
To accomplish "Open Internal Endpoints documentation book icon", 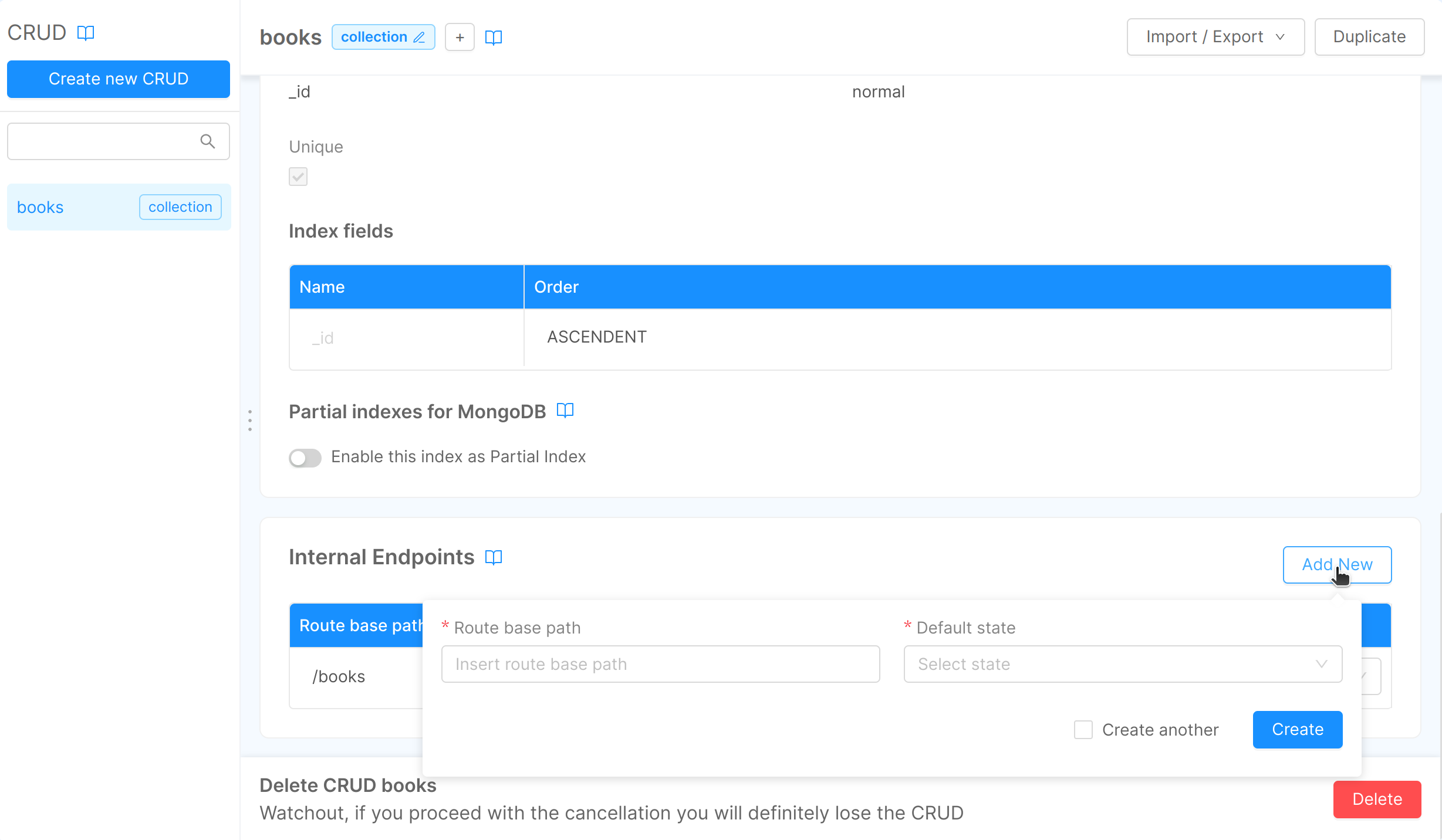I will [x=494, y=557].
